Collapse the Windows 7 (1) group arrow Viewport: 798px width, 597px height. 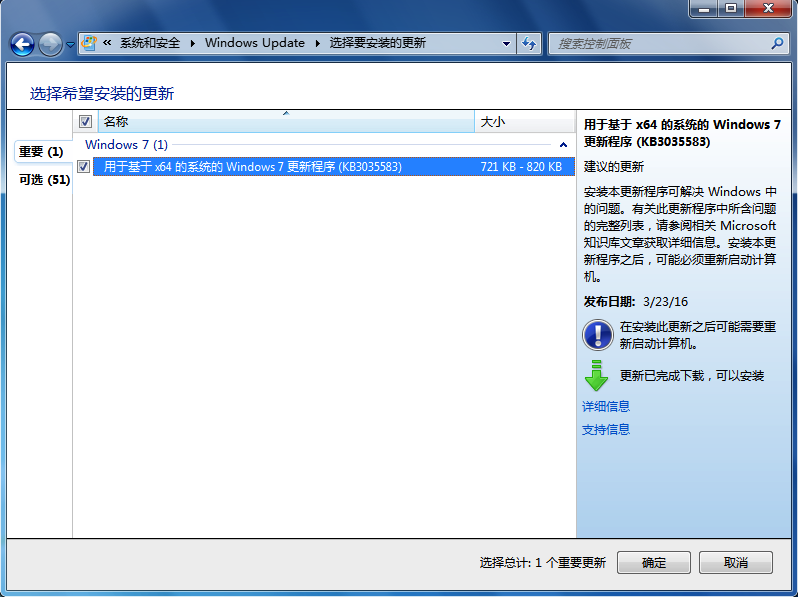click(x=563, y=145)
